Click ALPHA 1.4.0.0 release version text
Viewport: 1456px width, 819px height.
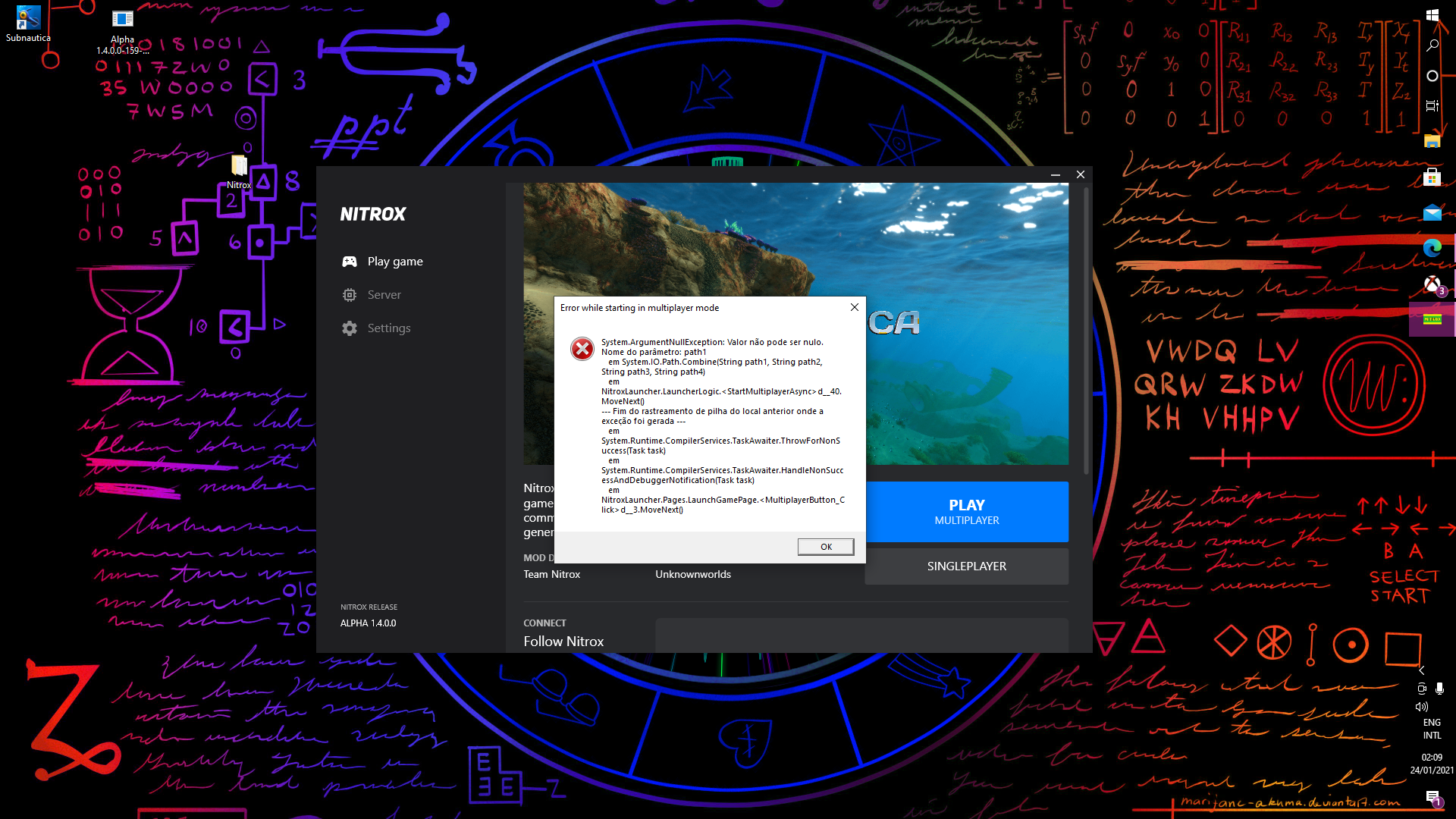(x=368, y=623)
